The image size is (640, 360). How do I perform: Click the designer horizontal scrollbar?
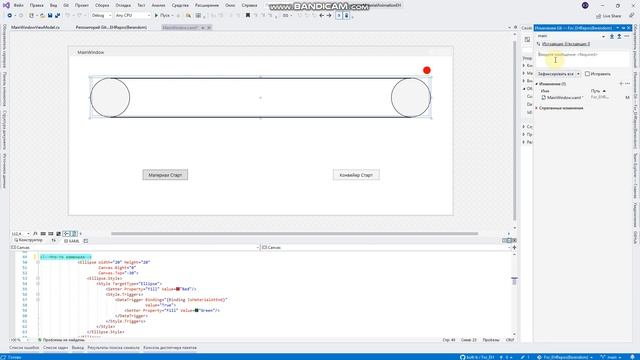point(294,234)
